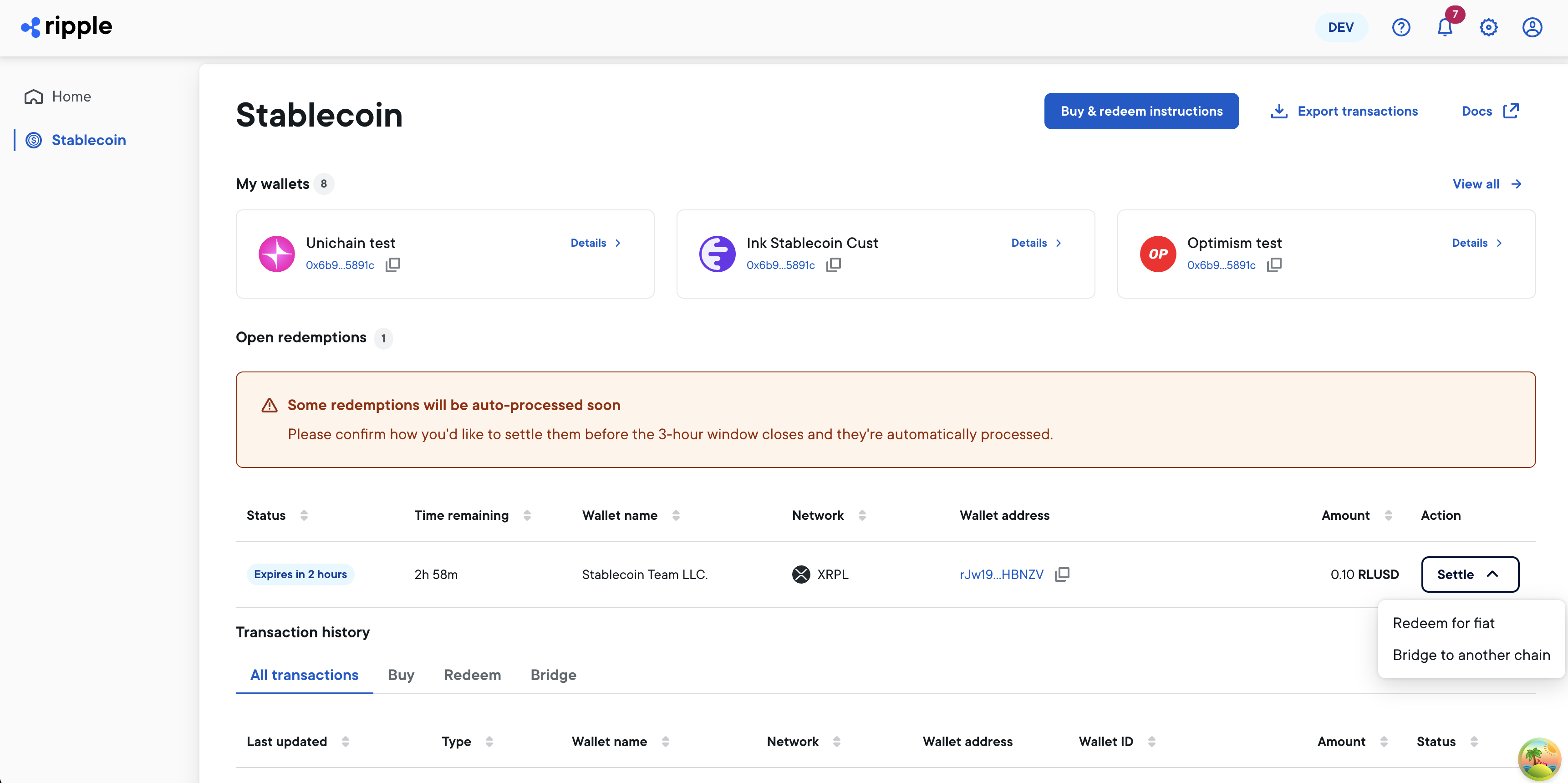
Task: Click the palm tree avatar widget
Action: tap(1539, 759)
